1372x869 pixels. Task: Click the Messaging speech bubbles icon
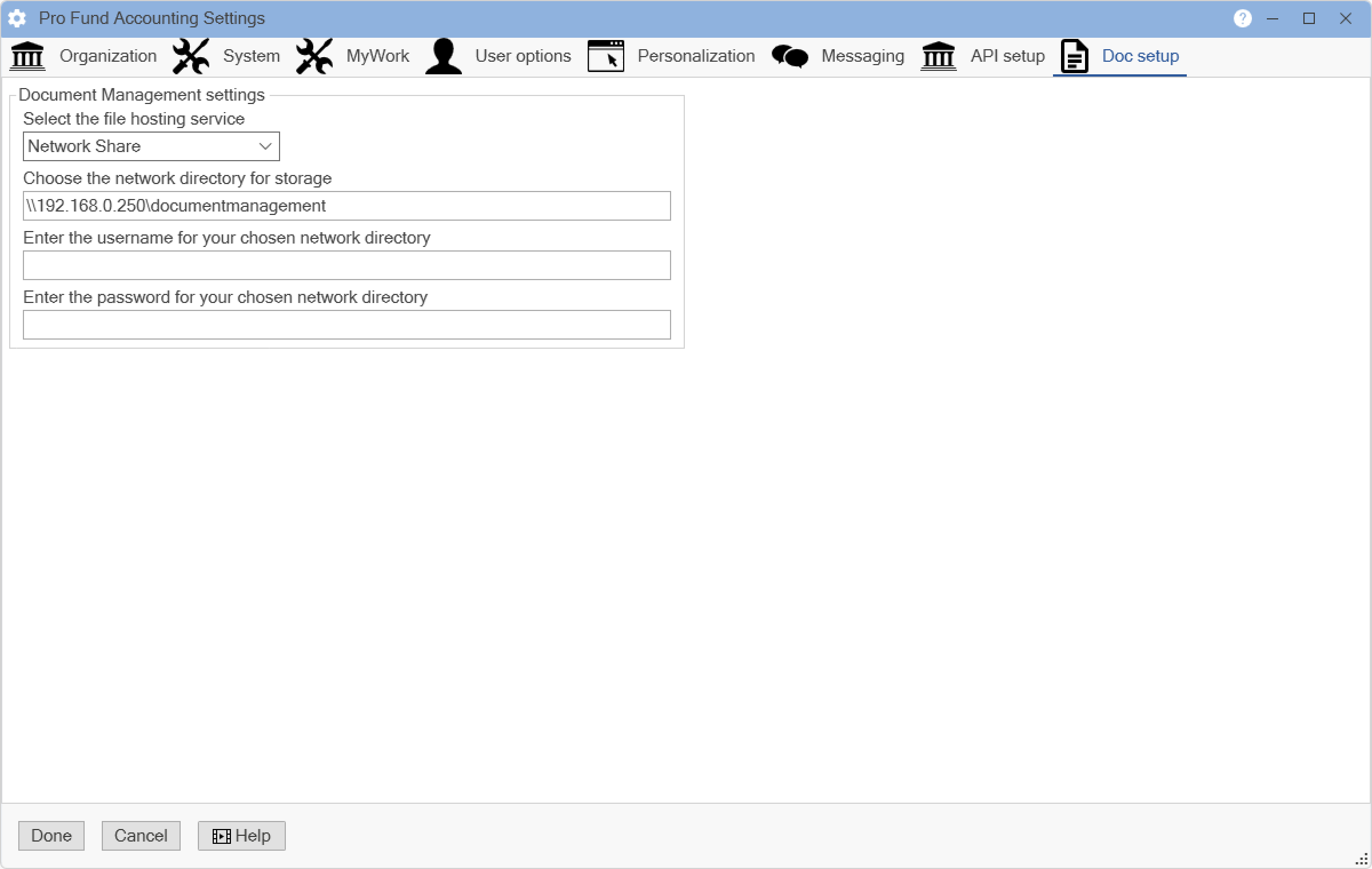coord(790,56)
